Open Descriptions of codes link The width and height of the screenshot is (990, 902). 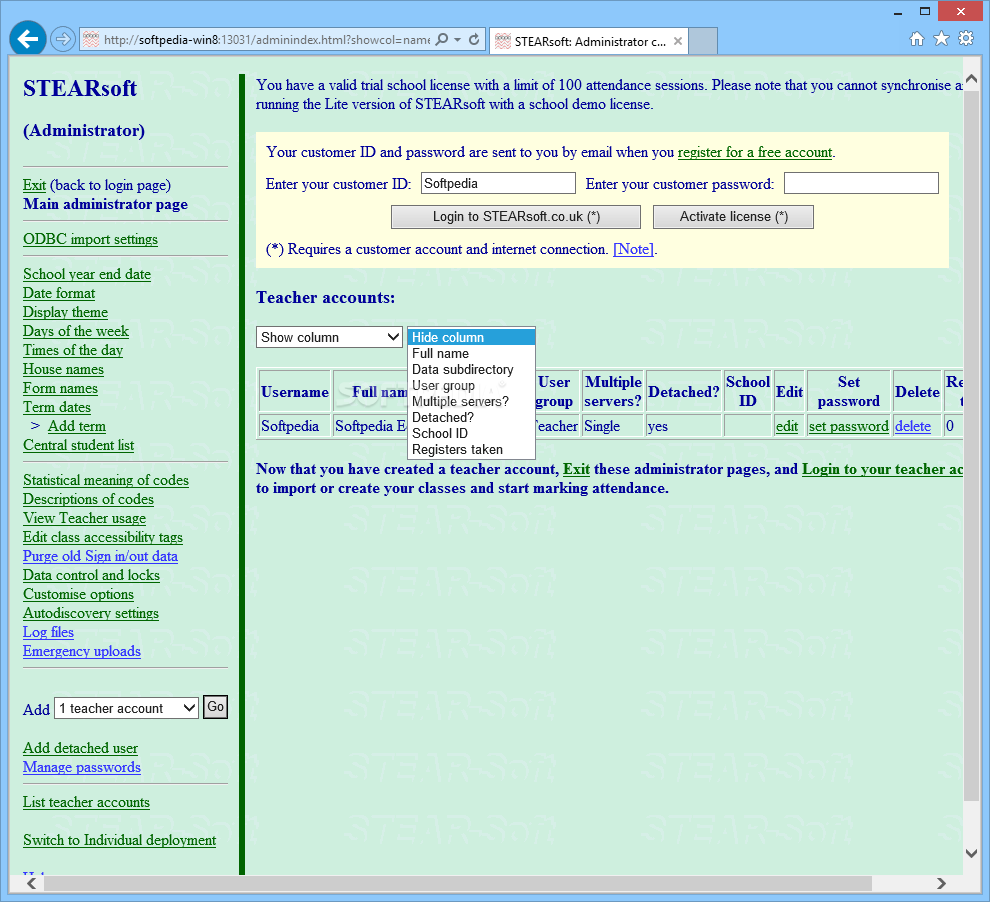click(88, 499)
